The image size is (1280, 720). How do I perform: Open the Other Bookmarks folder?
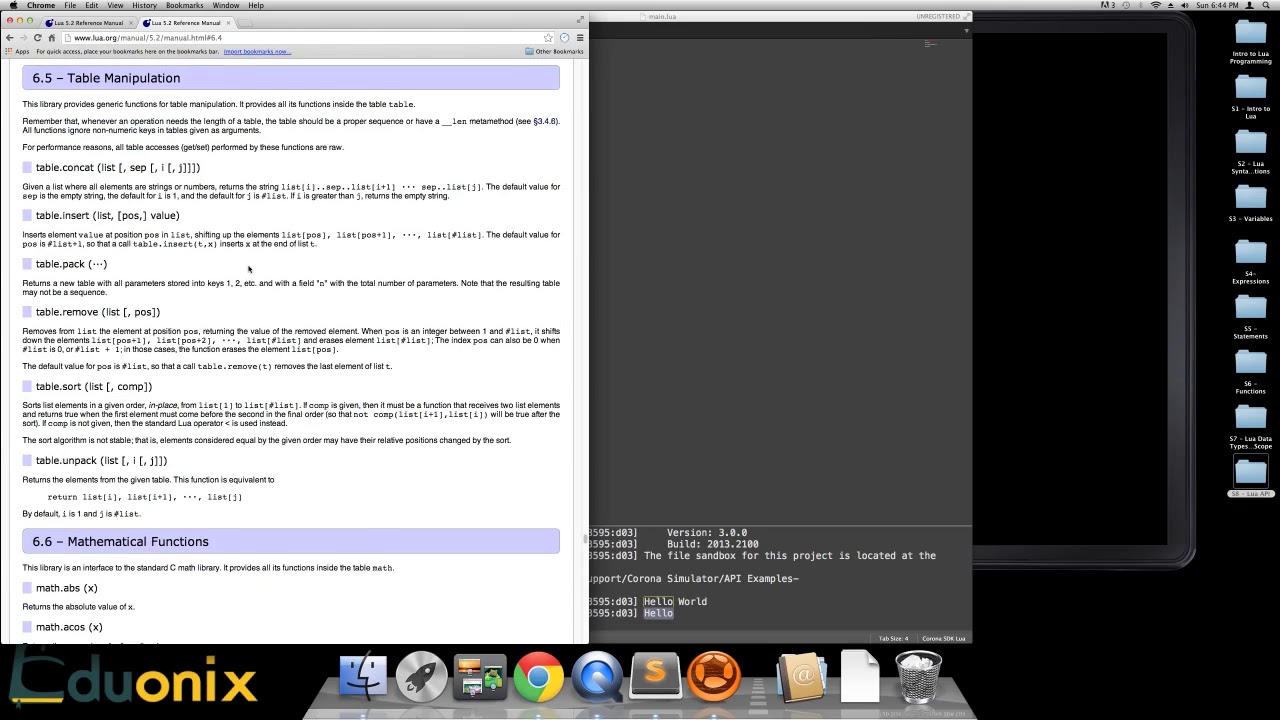click(554, 52)
